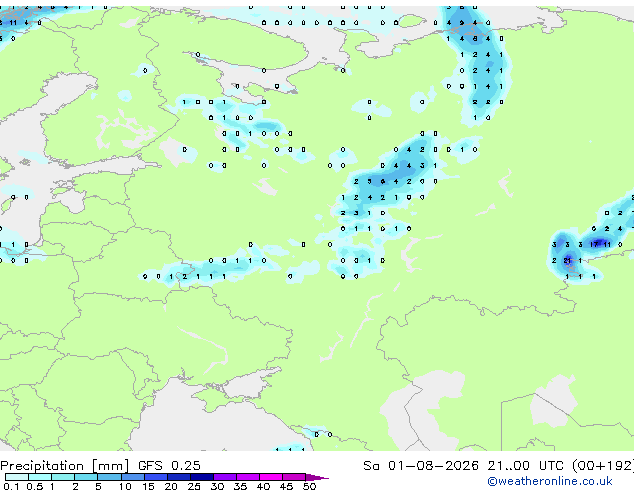
Task: Click the '35' legend scale label
Action: click(240, 486)
